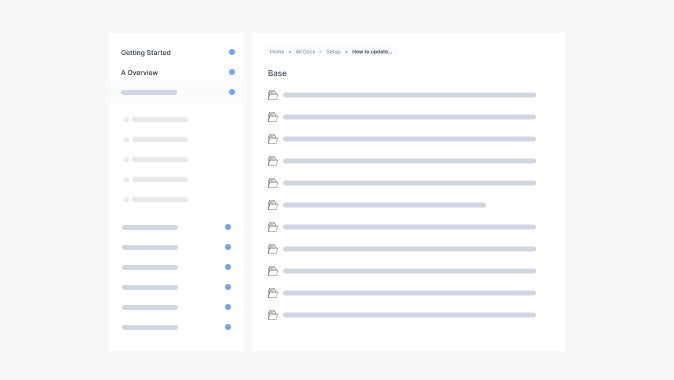Click the first folder icon under Base
The width and height of the screenshot is (674, 380).
[x=273, y=95]
